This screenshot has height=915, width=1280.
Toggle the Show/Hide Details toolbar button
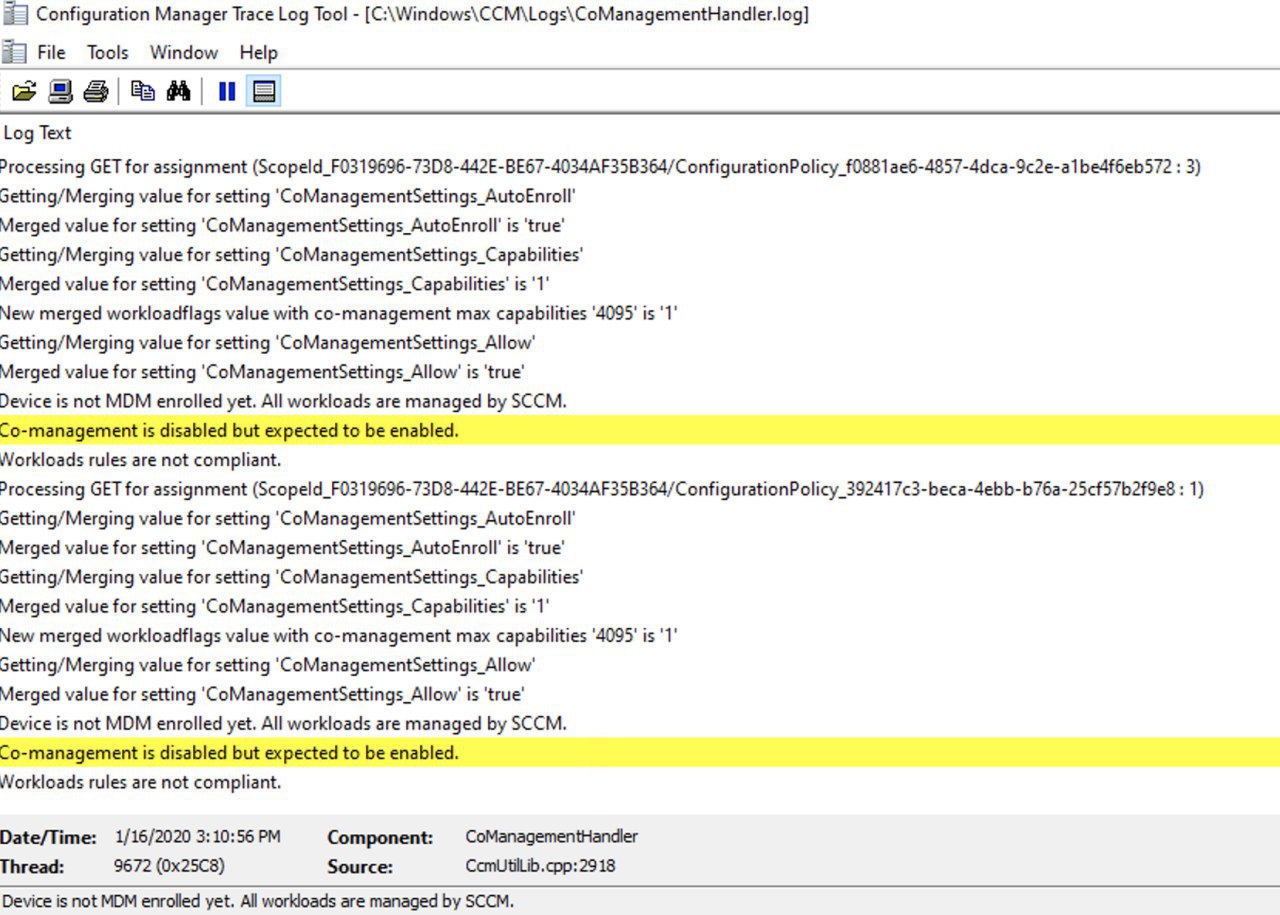(264, 92)
